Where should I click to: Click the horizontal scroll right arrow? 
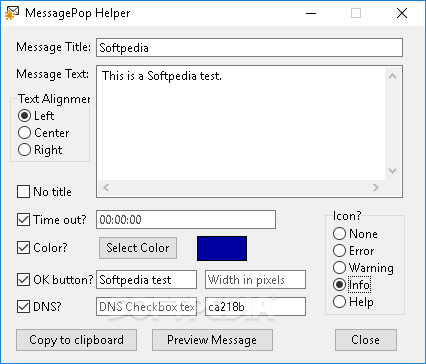point(376,188)
